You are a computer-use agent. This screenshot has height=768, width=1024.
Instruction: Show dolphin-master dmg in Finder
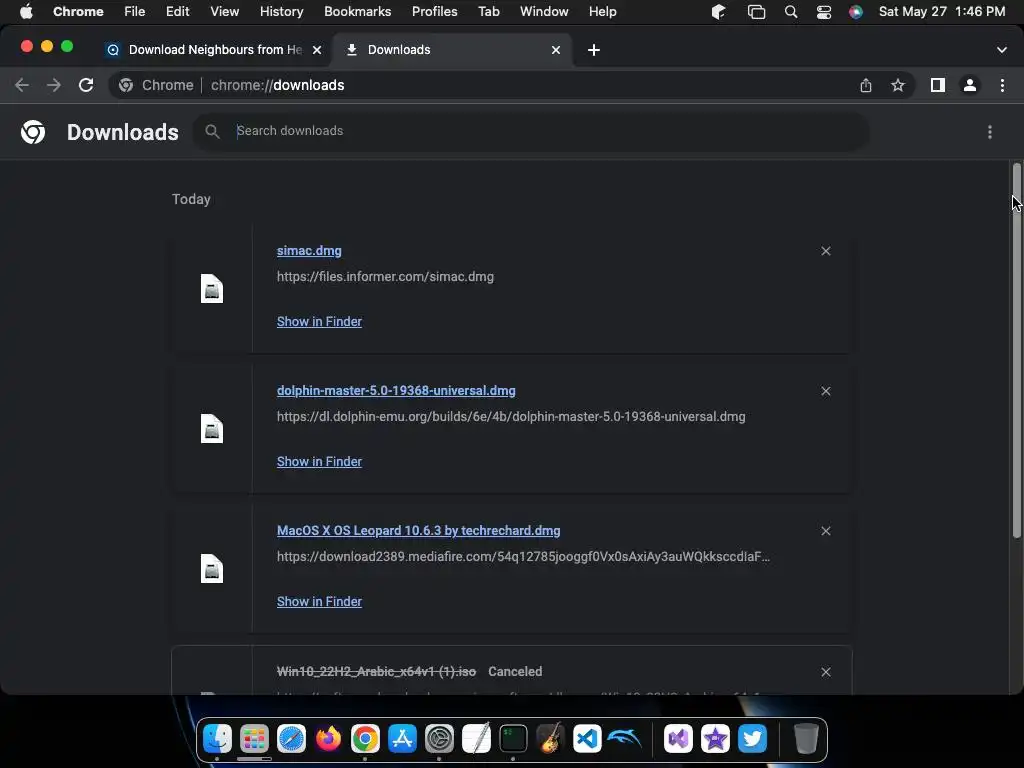coord(319,462)
